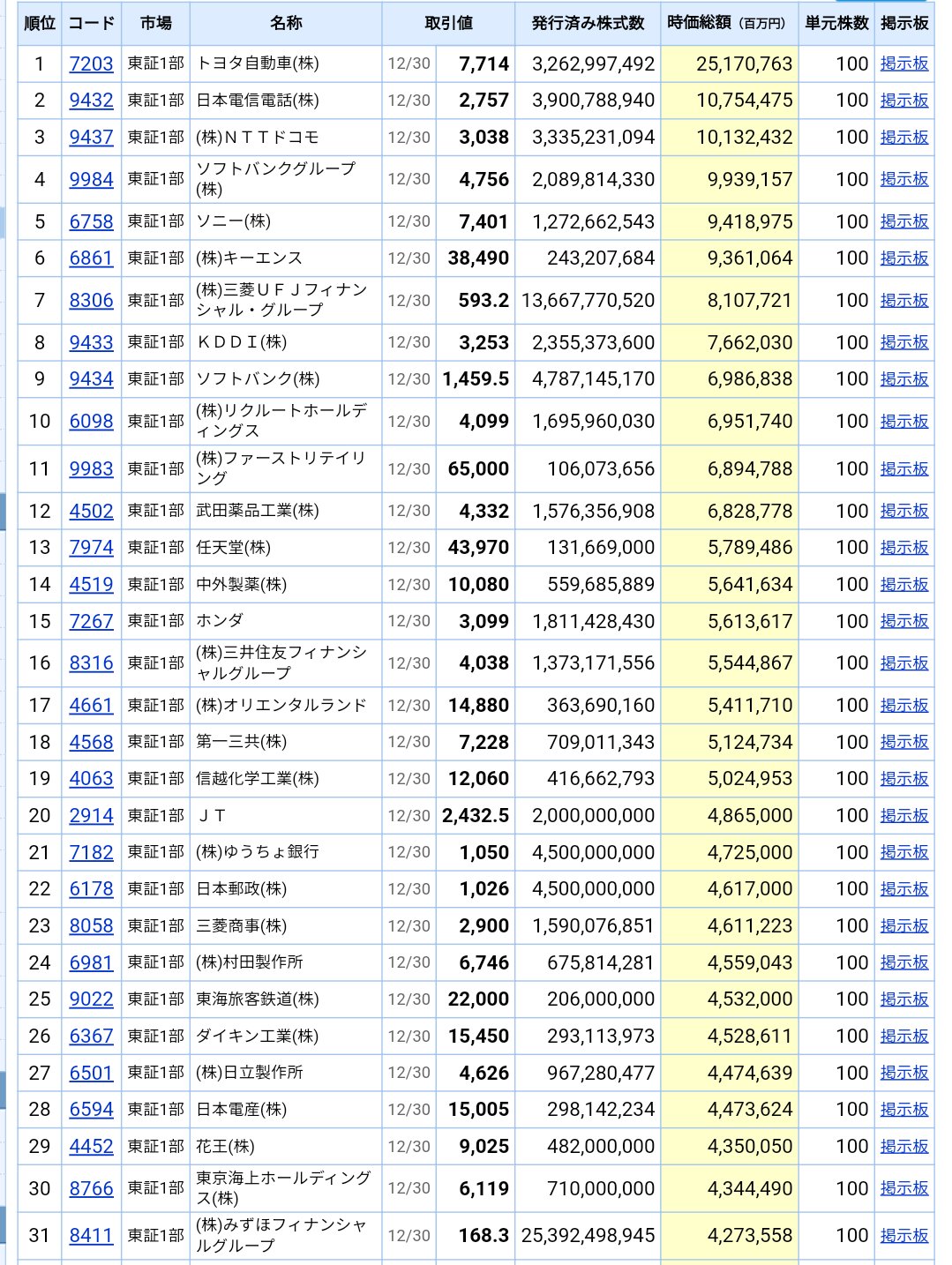Open stock code 6178 link
This screenshot has width=952, height=1265.
(x=92, y=889)
